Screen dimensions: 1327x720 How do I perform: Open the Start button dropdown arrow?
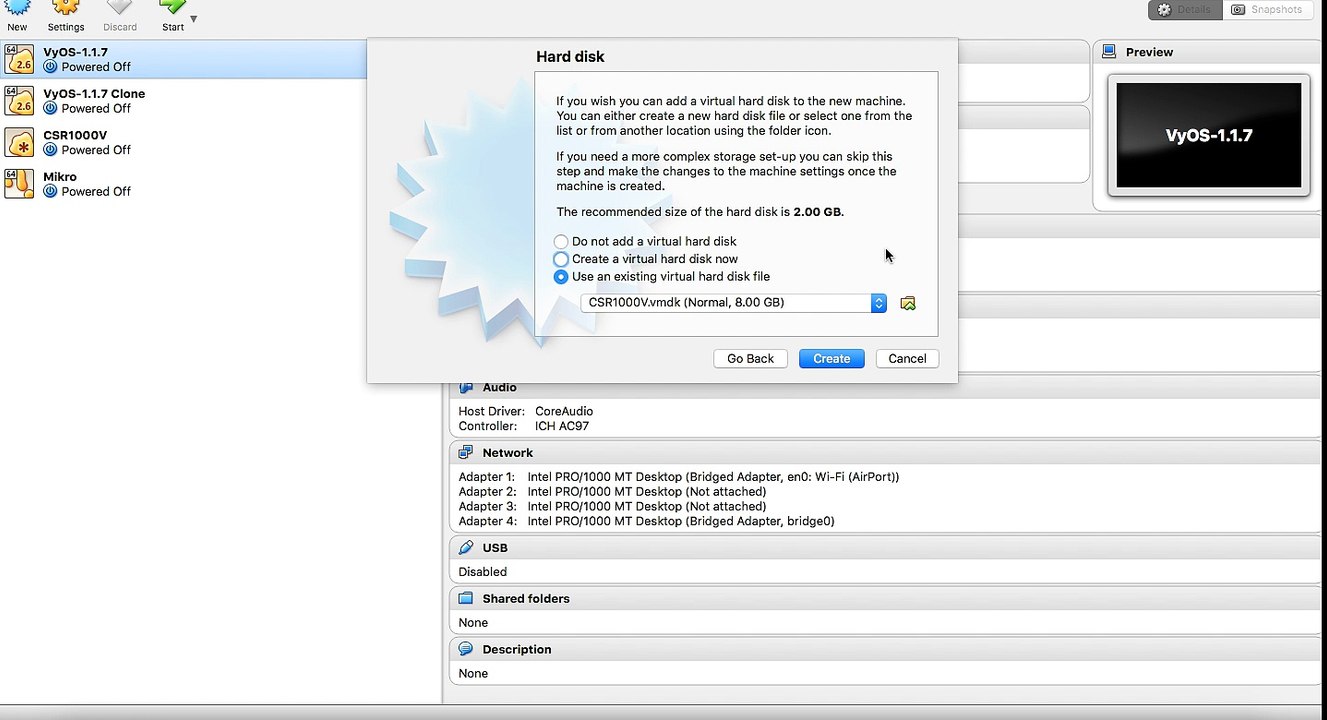coord(193,19)
